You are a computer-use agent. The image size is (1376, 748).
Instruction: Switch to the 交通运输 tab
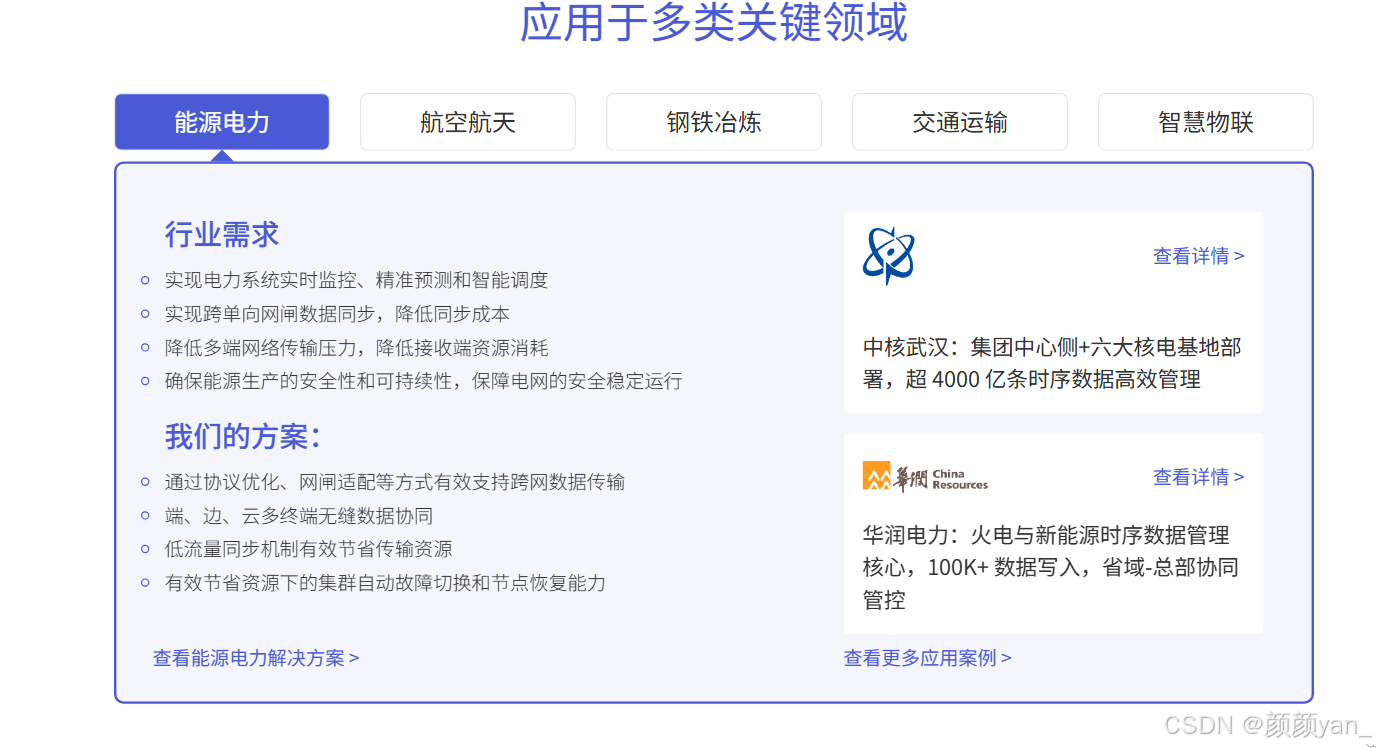(960, 122)
